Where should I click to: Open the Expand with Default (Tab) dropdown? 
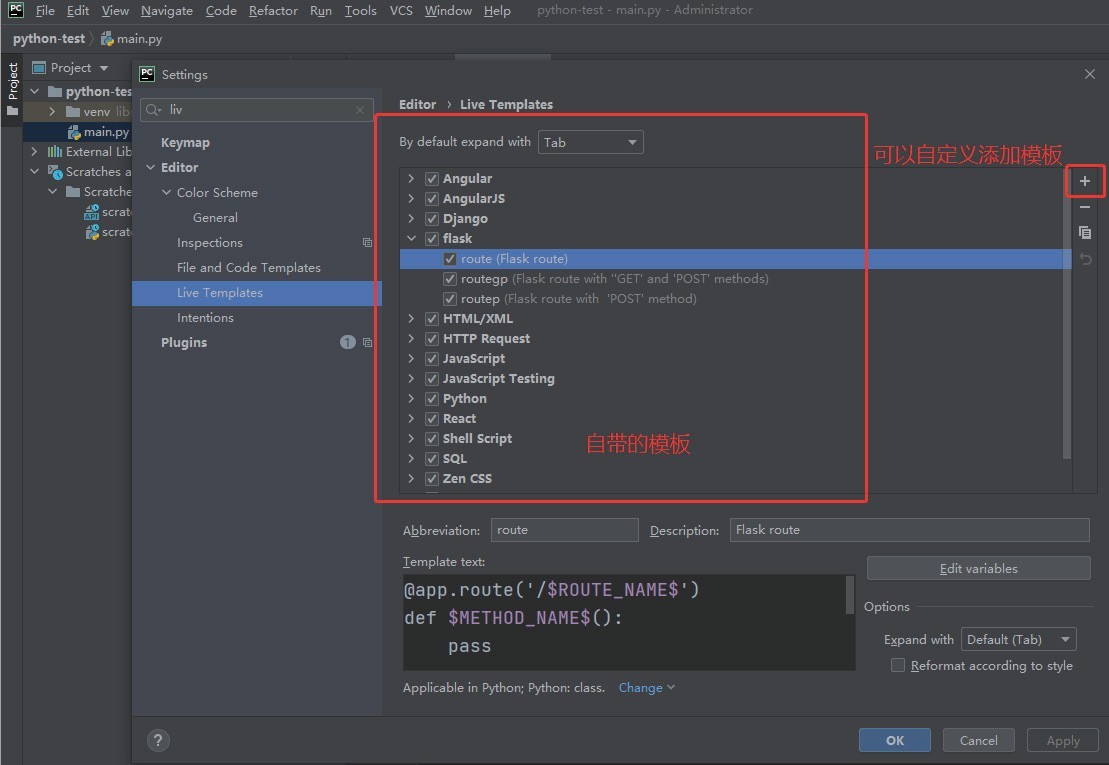coord(1018,639)
